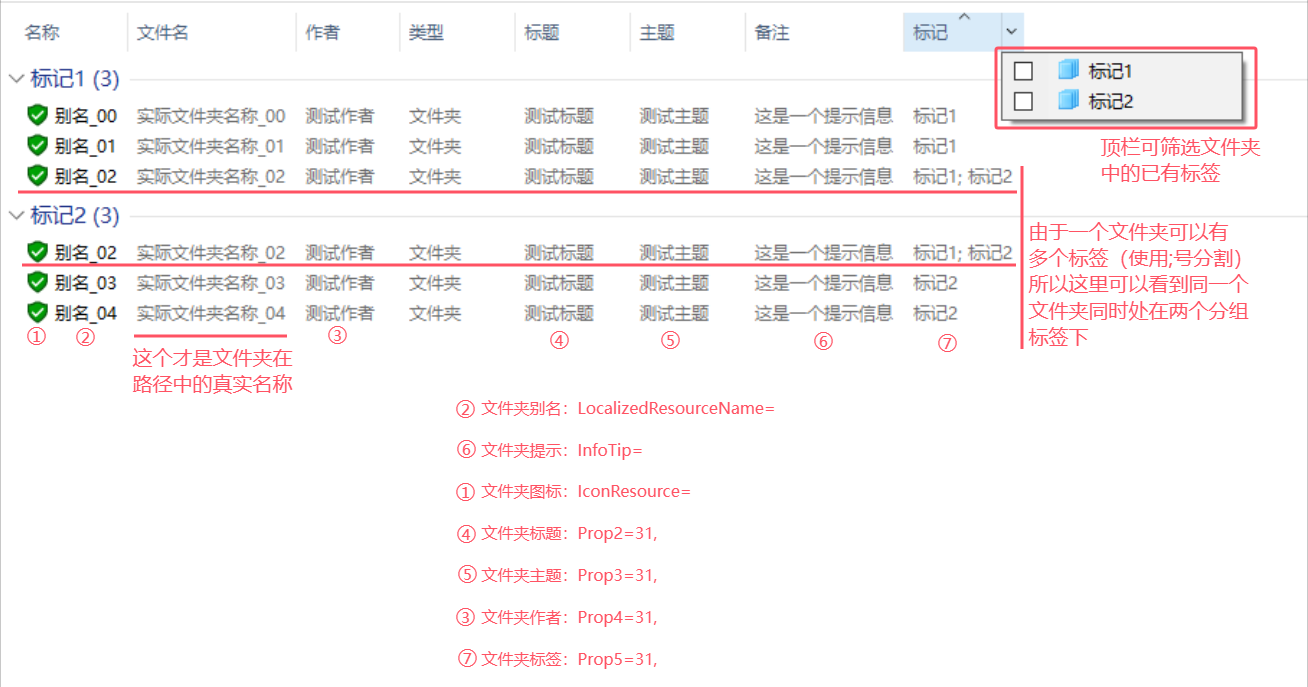Click the 作者 column header
This screenshot has height=687, width=1308.
[322, 33]
